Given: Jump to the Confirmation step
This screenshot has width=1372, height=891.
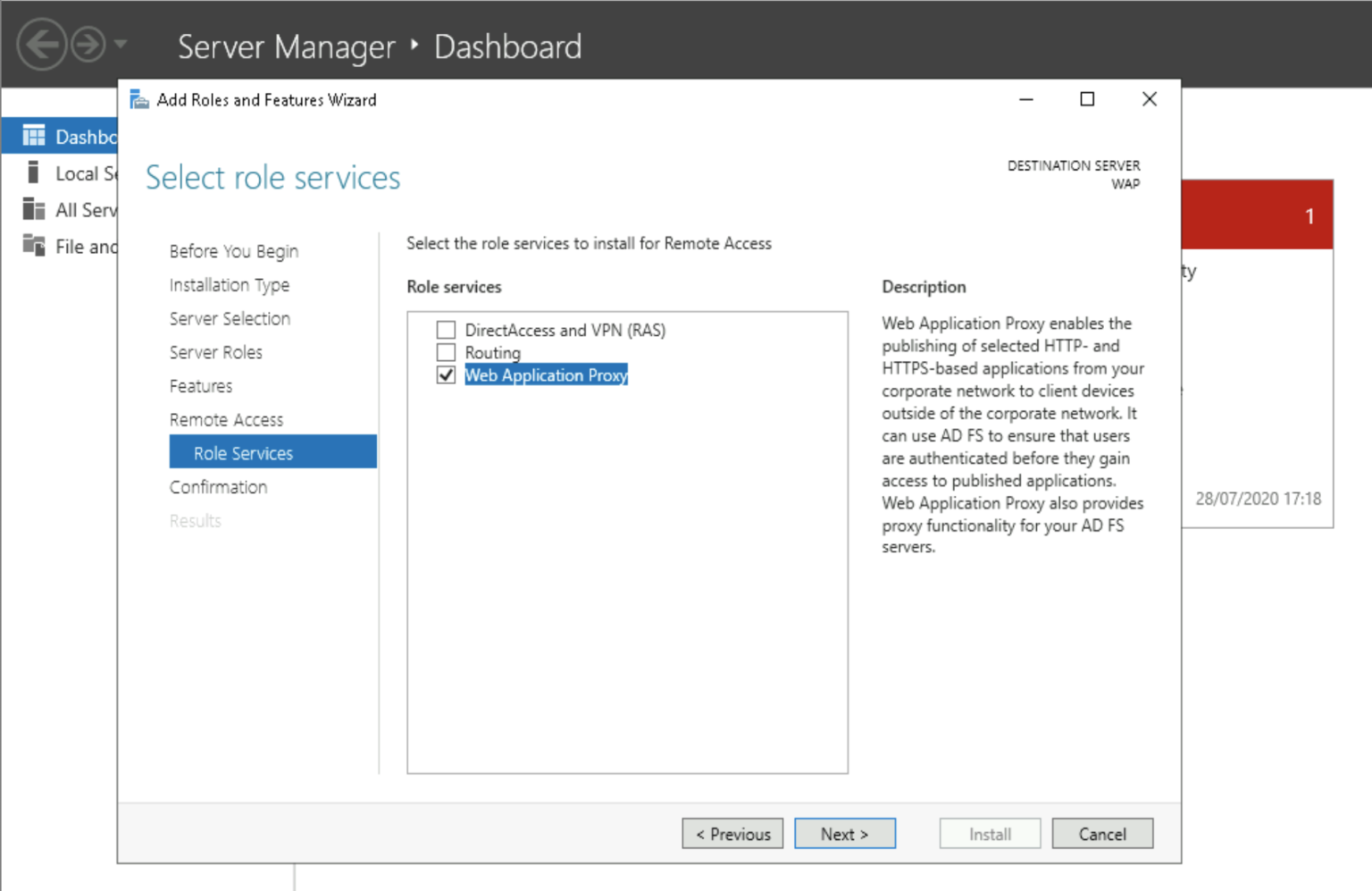Looking at the screenshot, I should pyautogui.click(x=218, y=487).
